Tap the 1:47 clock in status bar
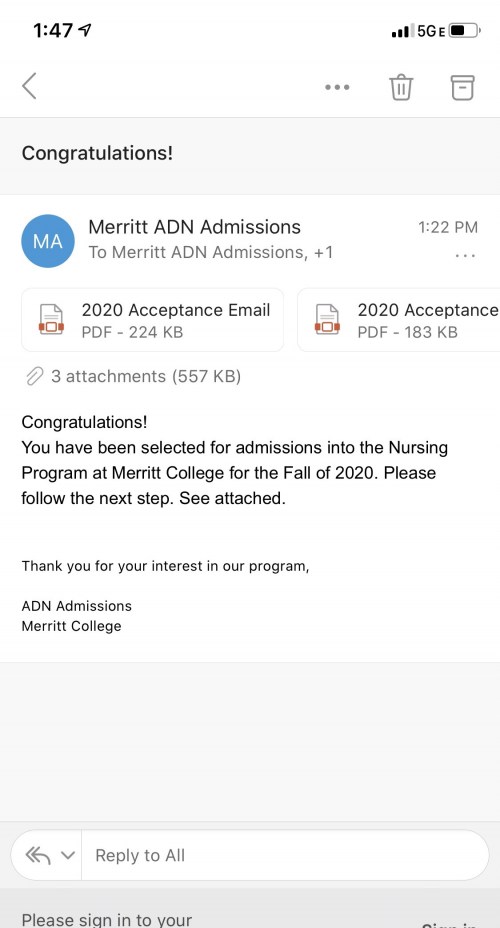 (x=53, y=30)
